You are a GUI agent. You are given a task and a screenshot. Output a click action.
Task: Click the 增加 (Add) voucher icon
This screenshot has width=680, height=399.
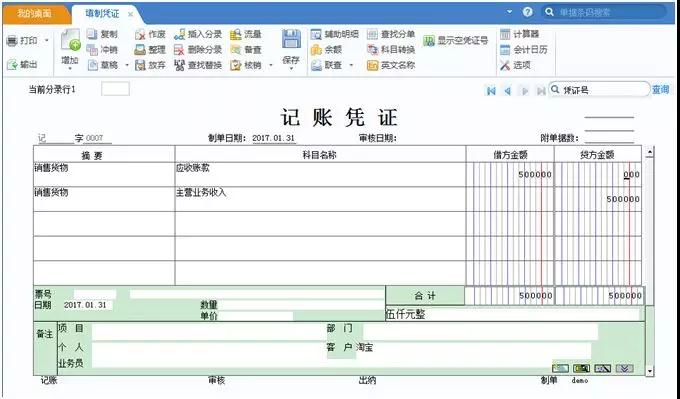pyautogui.click(x=70, y=40)
